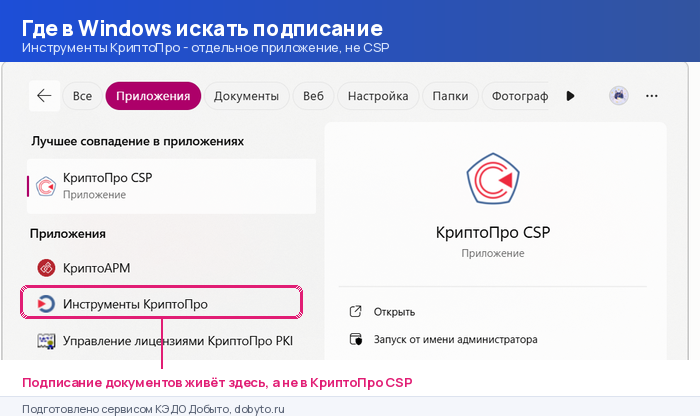This screenshot has width=700, height=416.
Task: Click the large КриптоПро CSP logo in preview
Action: coord(492,179)
